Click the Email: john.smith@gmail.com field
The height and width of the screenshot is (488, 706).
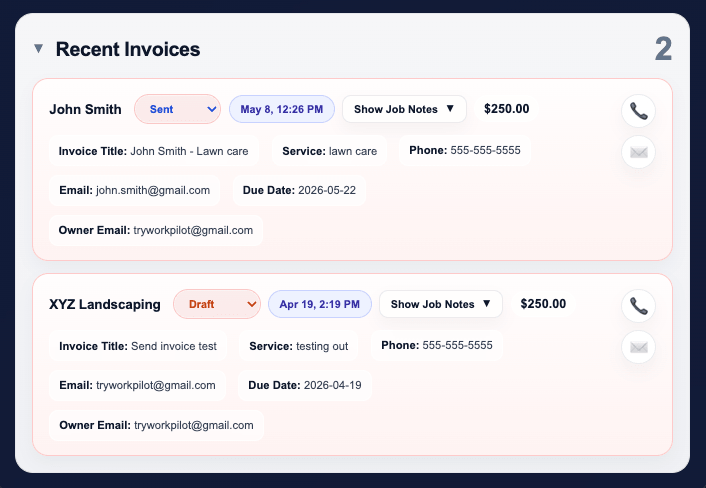point(135,190)
